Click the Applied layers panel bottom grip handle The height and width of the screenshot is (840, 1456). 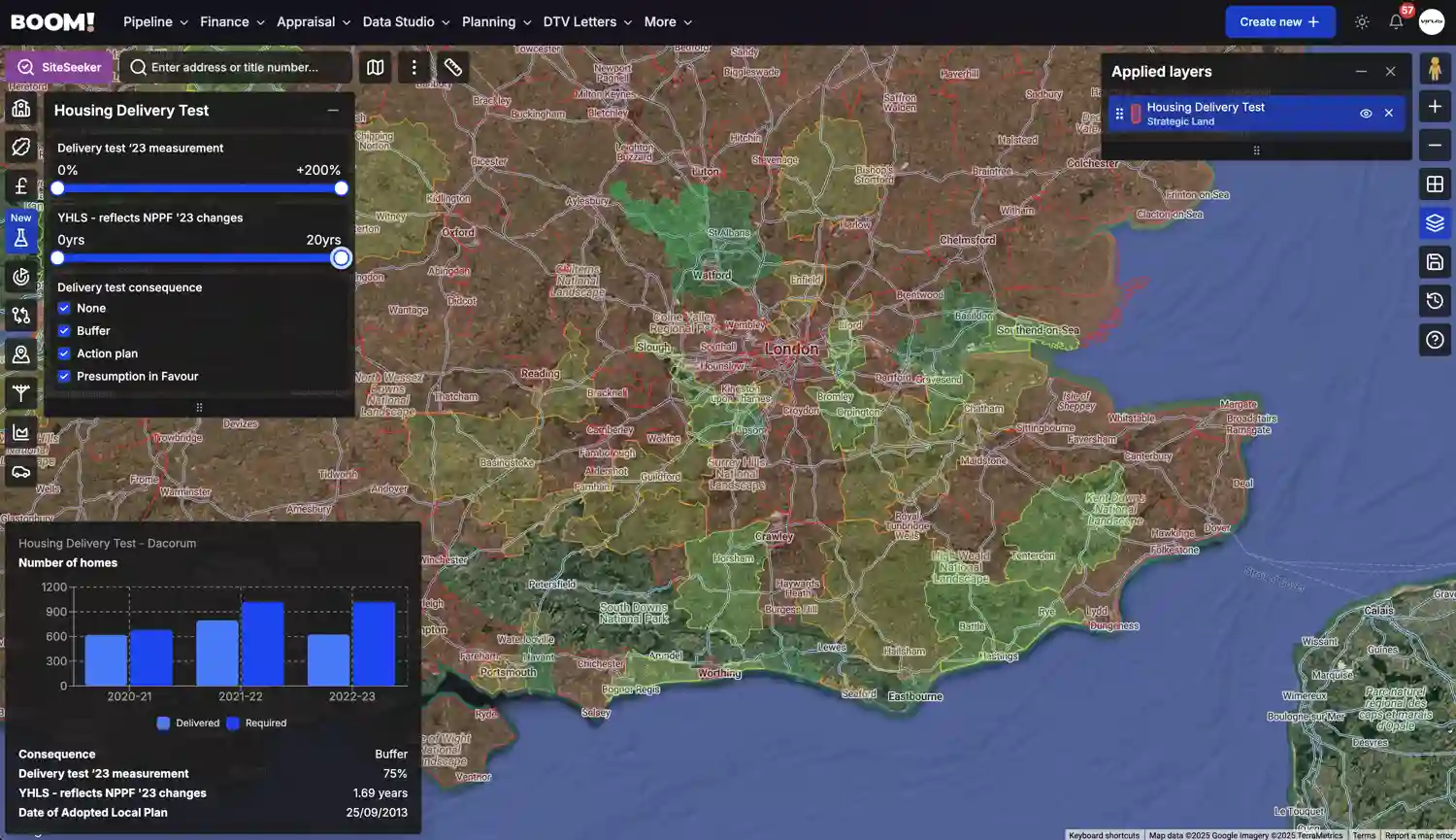(x=1256, y=151)
